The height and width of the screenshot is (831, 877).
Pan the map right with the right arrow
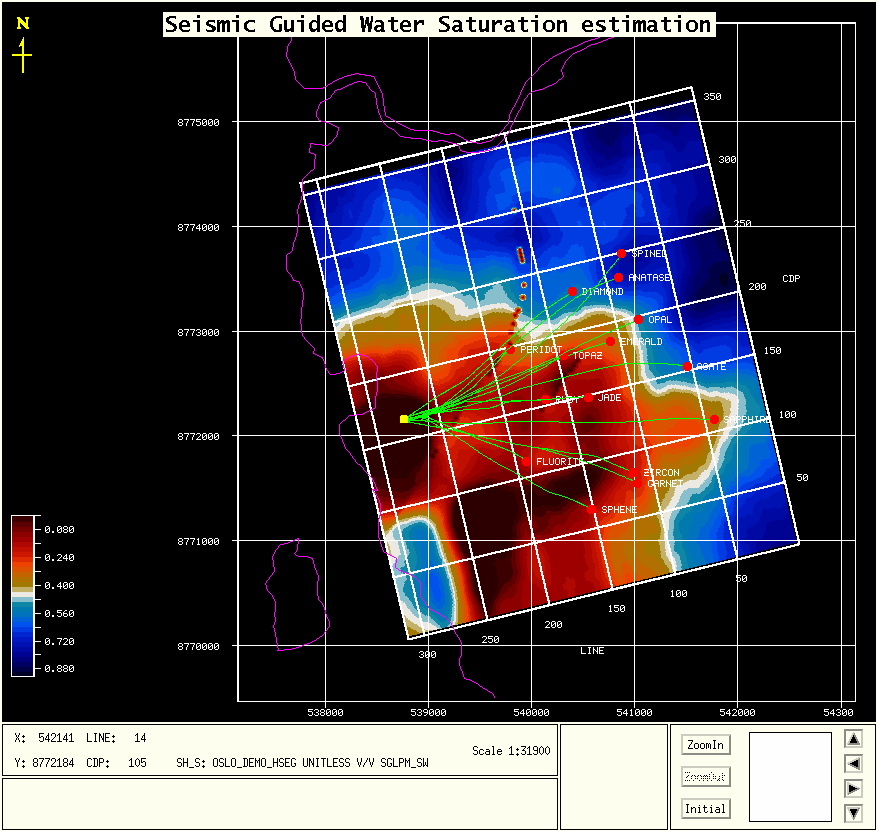853,788
